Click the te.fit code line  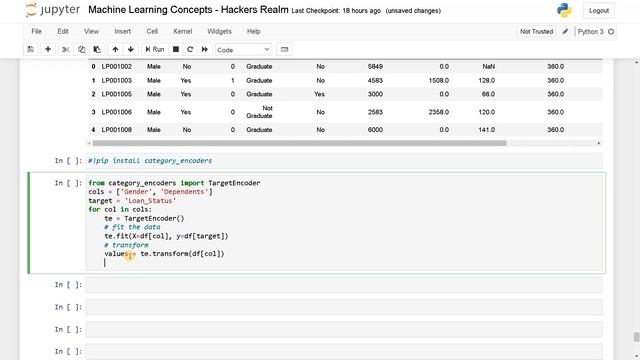pyautogui.click(x=167, y=236)
